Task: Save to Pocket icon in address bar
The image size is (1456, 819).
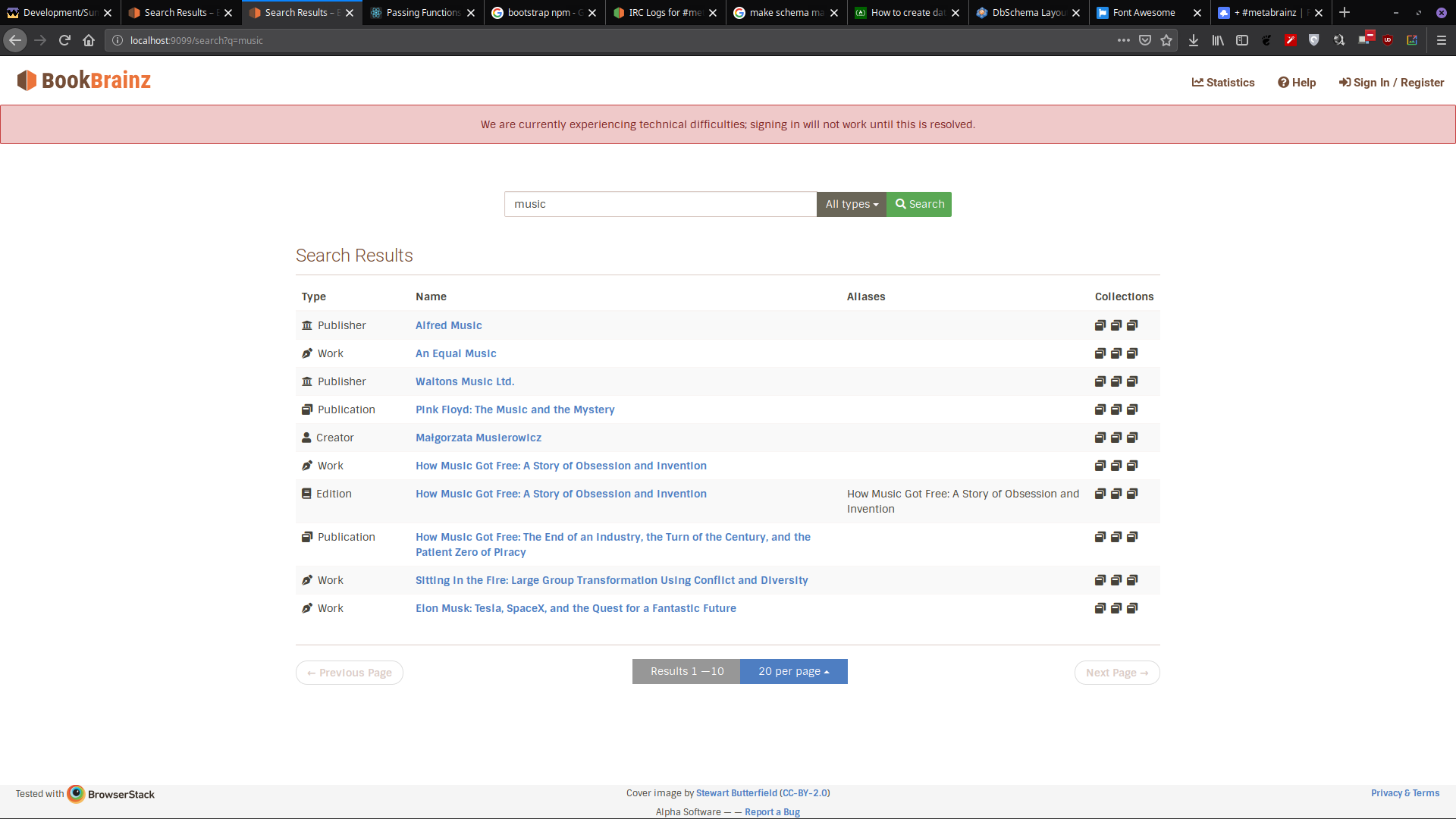Action: point(1145,40)
